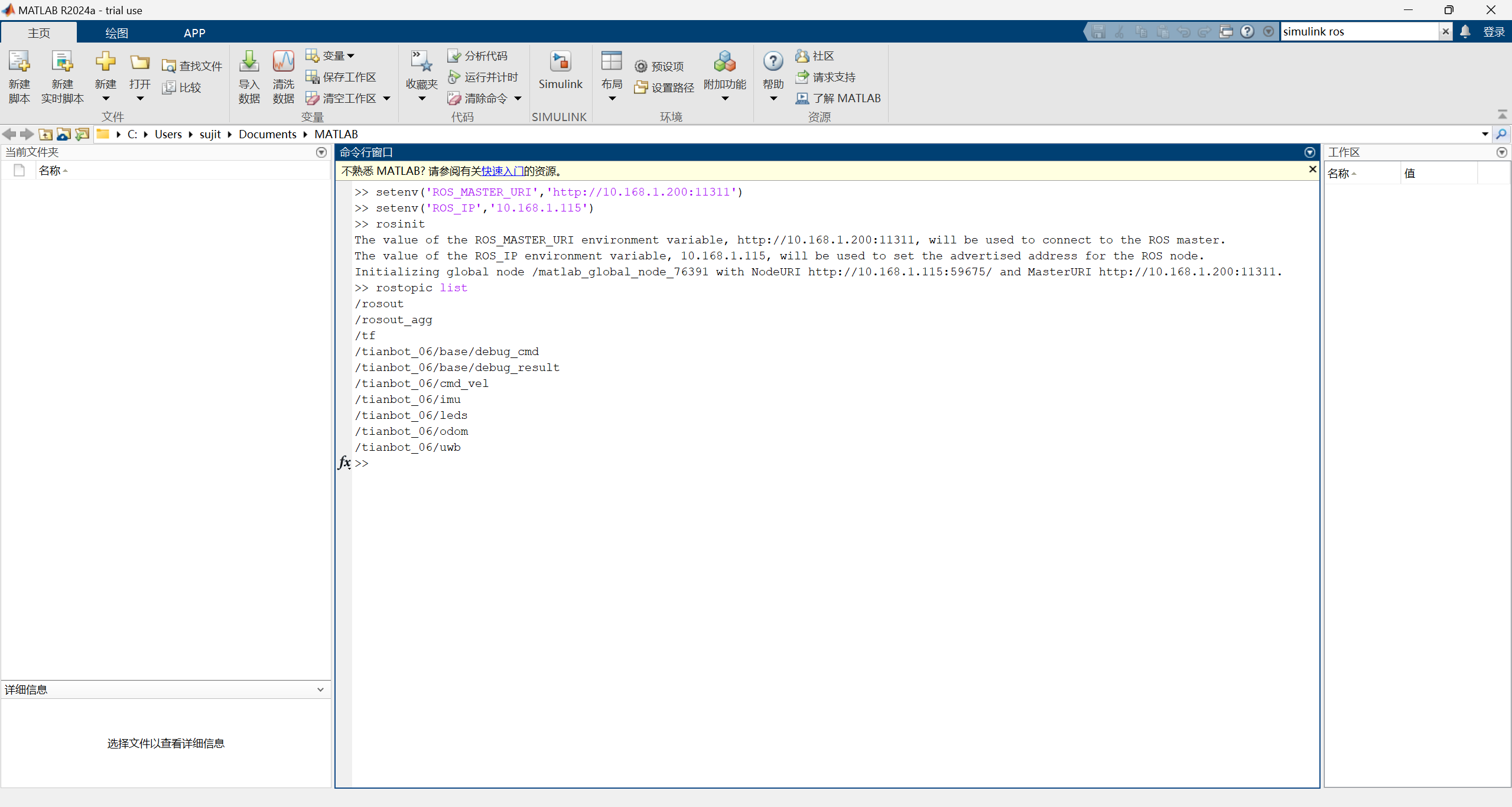Expand quick access toolbar options arrow
1512x807 pixels.
[1268, 31]
